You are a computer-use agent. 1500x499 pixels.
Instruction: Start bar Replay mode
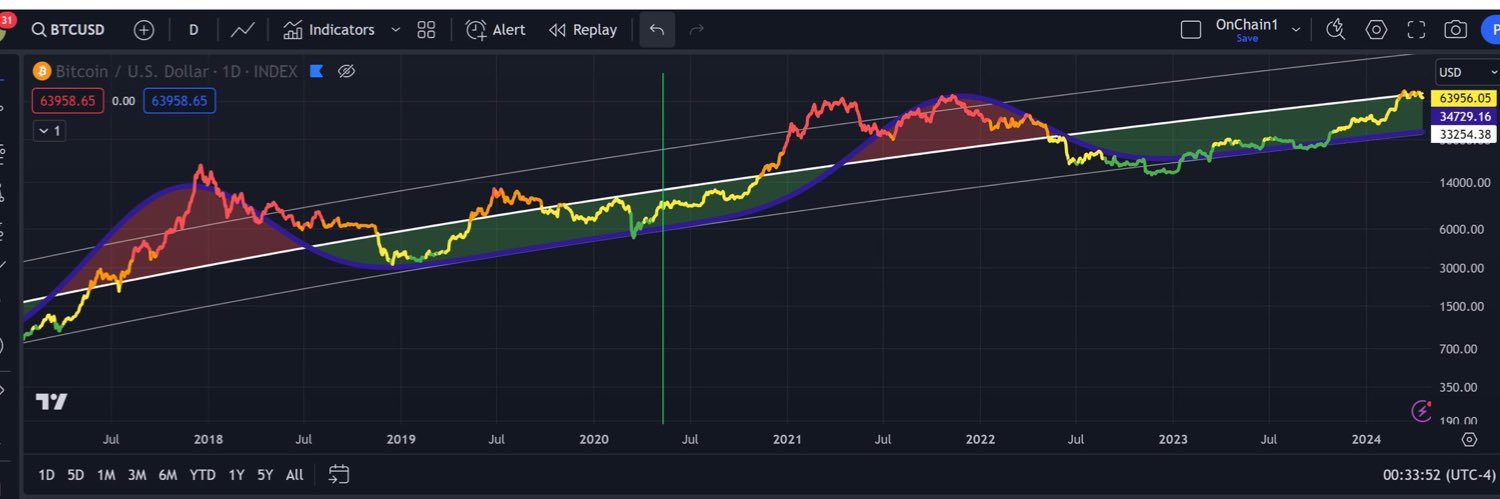(583, 30)
